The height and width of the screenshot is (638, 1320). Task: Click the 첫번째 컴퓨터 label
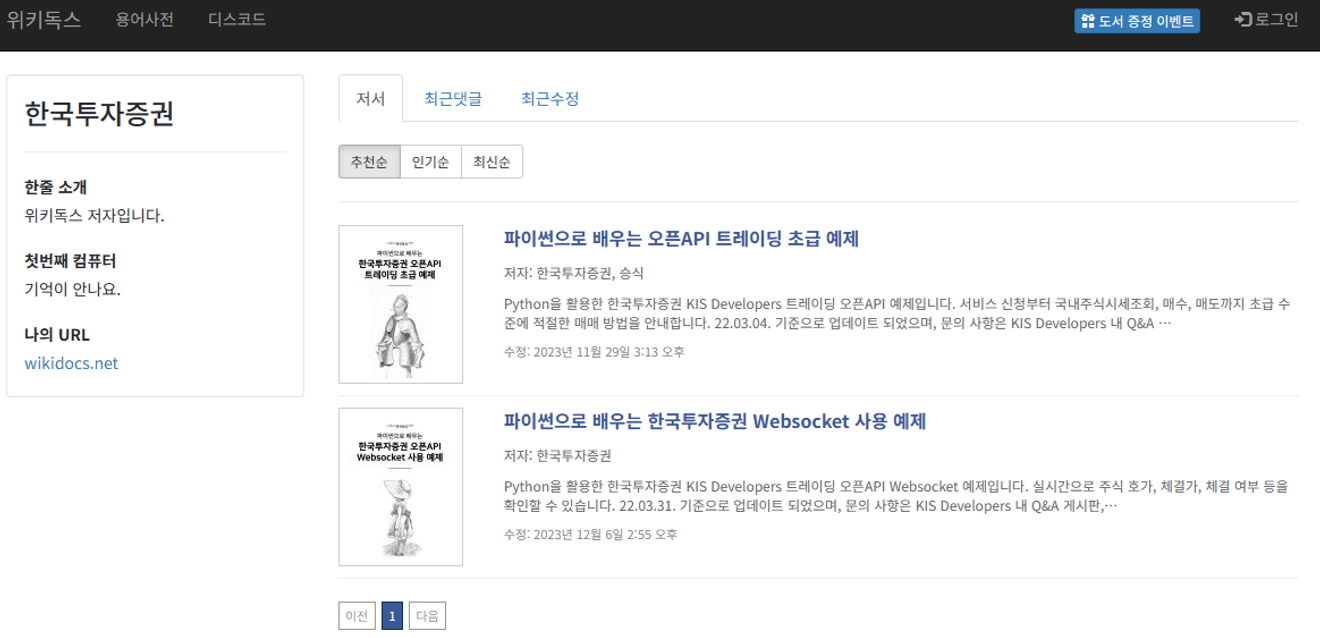pos(70,261)
